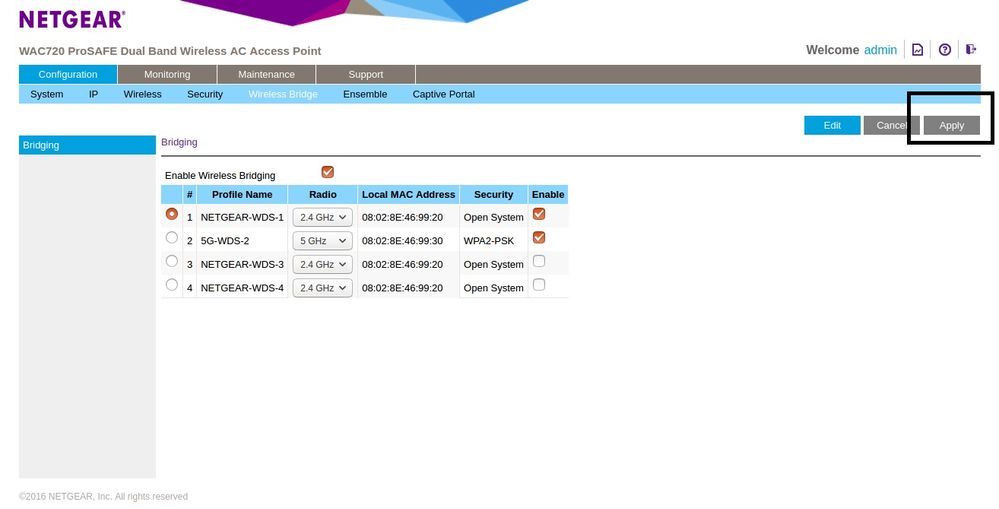
Task: Open the 5 GHz Radio dropdown for 5G-WDS-2
Action: (x=322, y=241)
